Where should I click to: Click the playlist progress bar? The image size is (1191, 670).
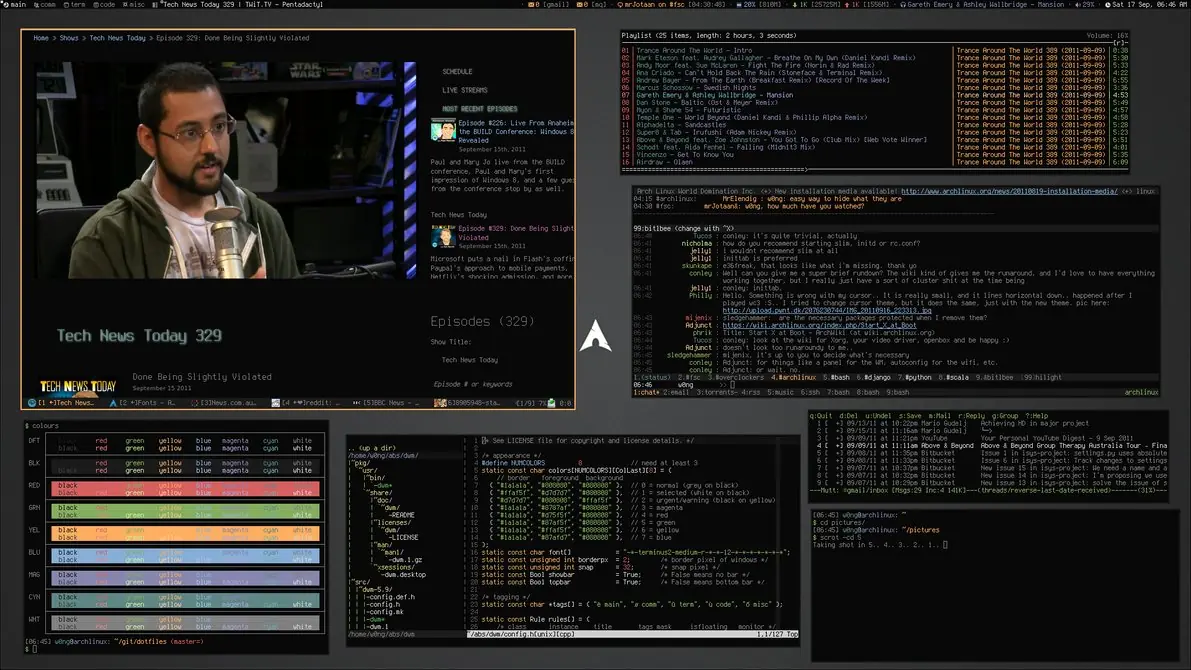point(875,169)
